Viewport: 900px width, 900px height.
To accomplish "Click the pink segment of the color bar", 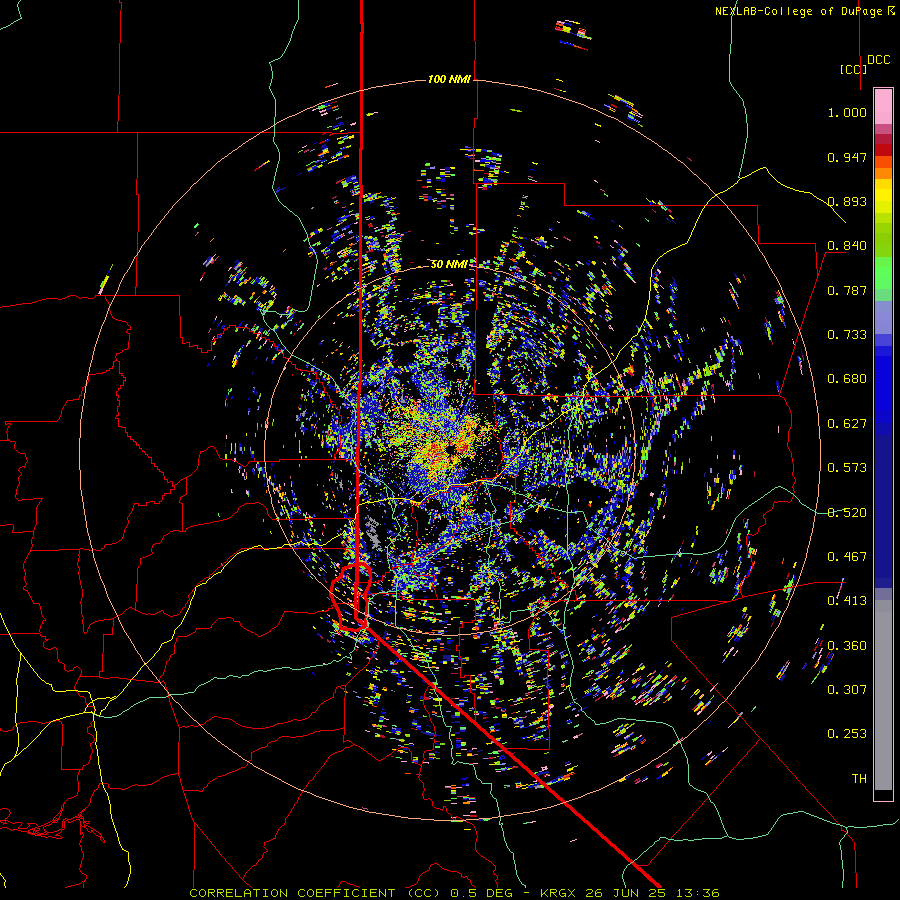I will click(x=883, y=106).
